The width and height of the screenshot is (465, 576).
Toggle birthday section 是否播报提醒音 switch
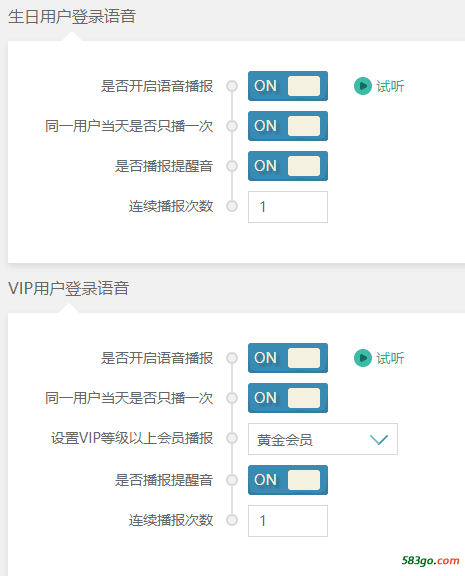tap(288, 166)
